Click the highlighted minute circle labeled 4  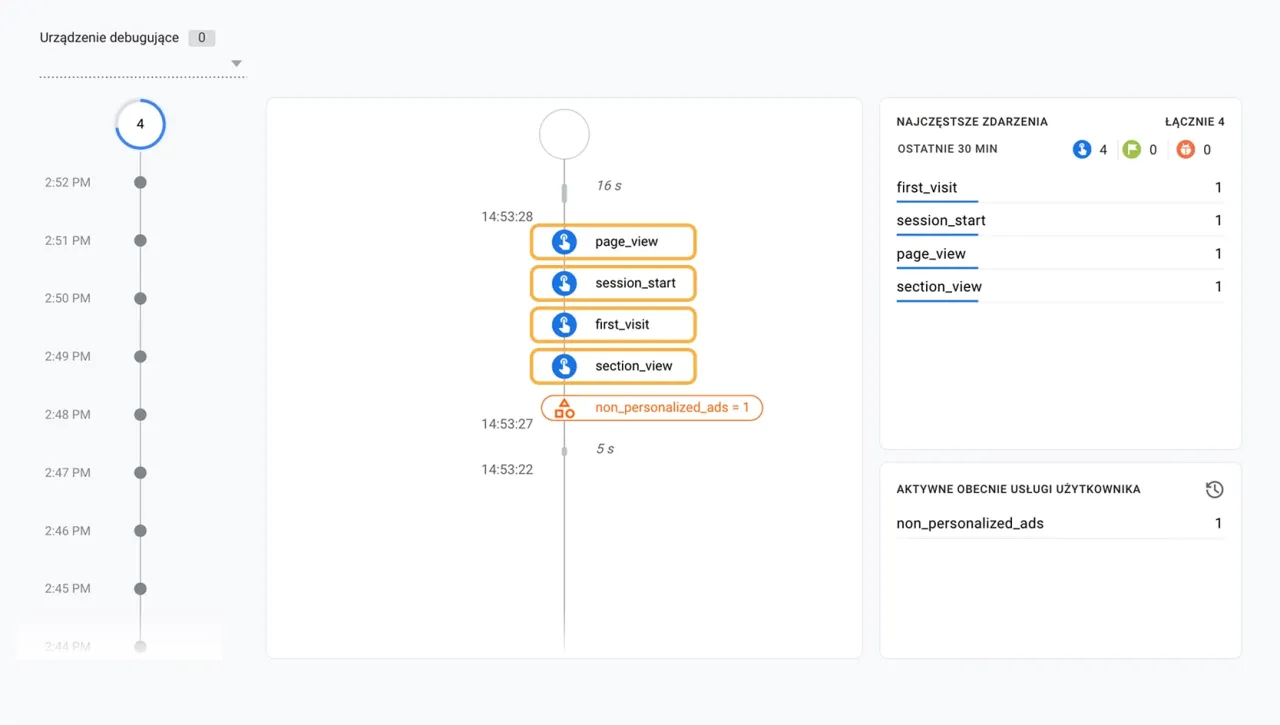tap(140, 124)
